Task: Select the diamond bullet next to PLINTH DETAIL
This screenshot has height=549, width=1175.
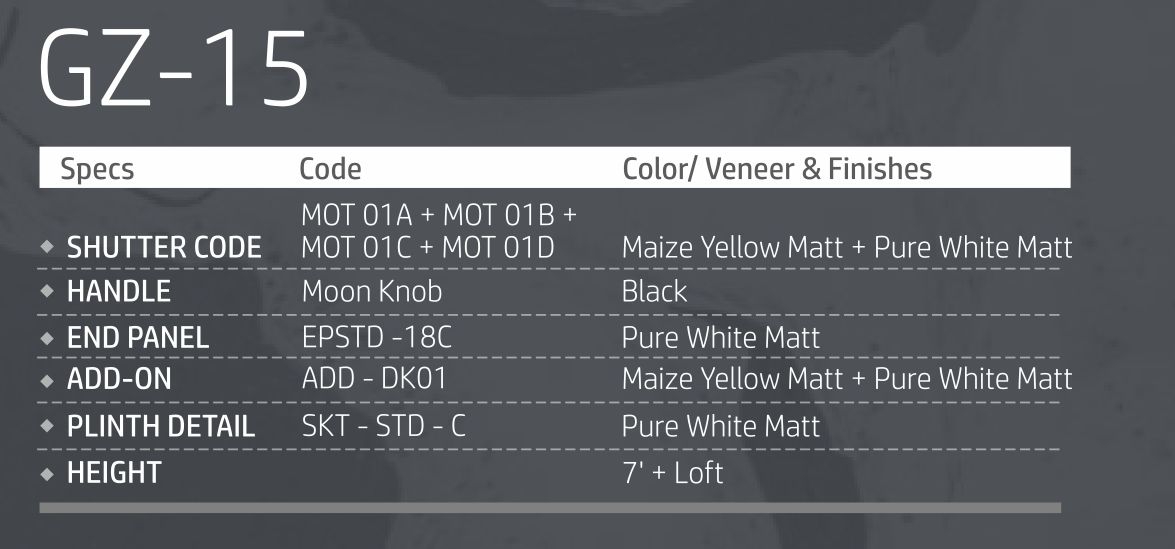Action: (x=47, y=427)
